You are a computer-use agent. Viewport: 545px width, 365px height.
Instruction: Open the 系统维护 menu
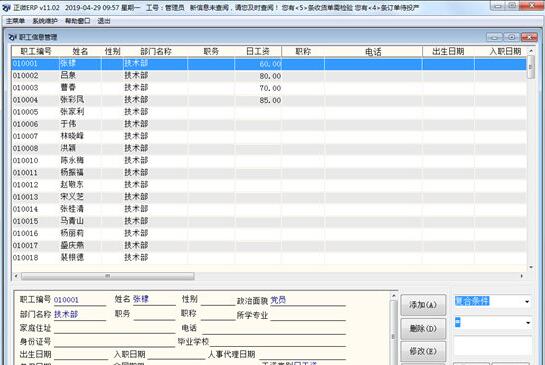45,21
